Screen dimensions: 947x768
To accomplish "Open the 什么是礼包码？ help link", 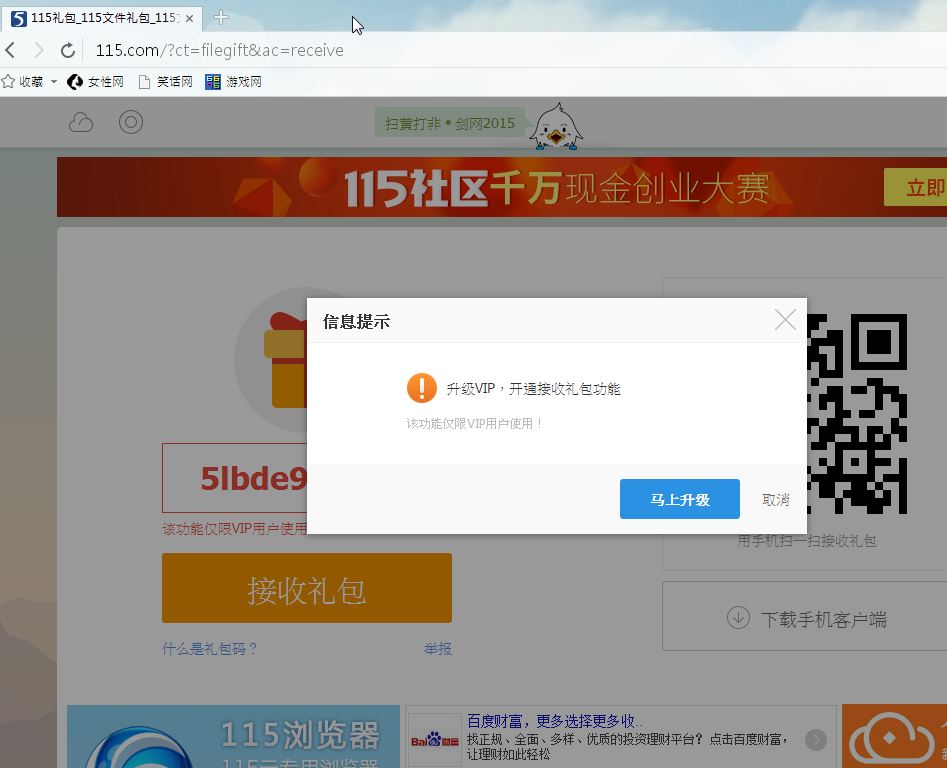I will 210,648.
